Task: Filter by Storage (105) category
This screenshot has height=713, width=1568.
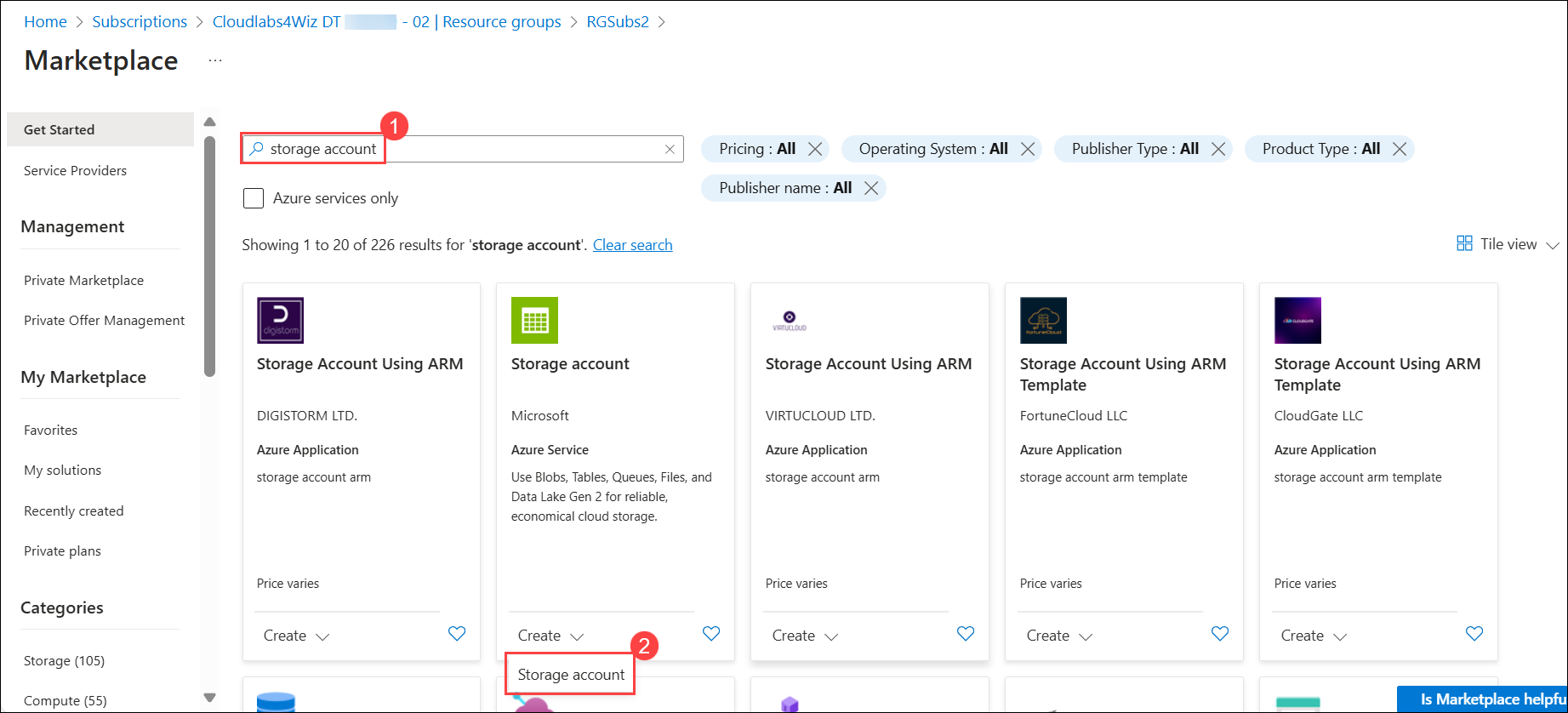Action: (64, 660)
